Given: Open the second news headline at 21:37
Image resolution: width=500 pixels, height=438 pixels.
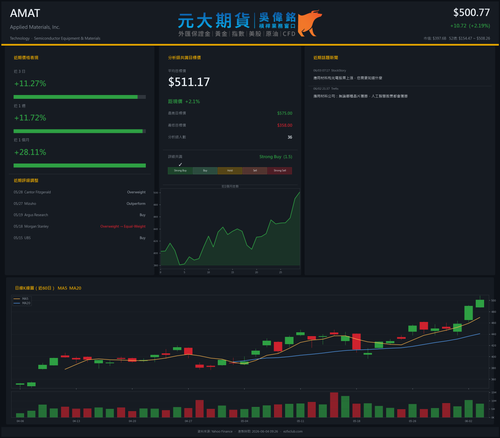Looking at the screenshot, I should pyautogui.click(x=360, y=96).
